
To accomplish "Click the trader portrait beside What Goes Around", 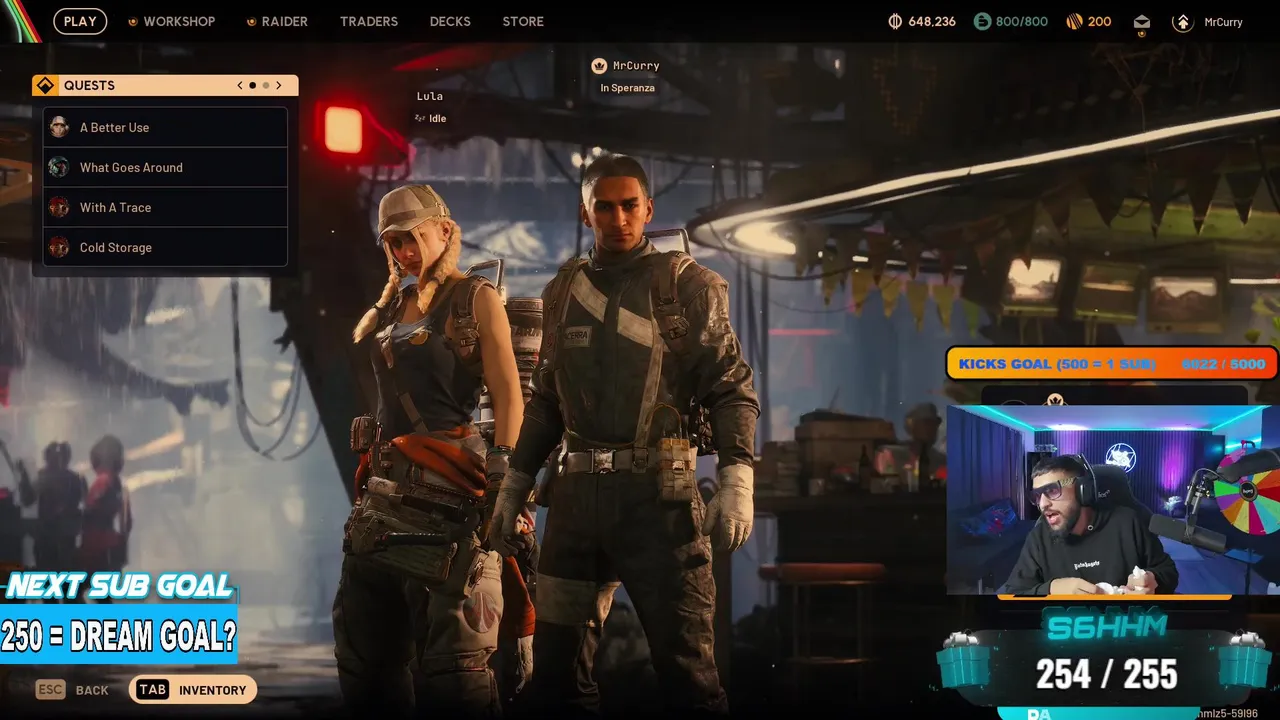I will click(x=59, y=167).
